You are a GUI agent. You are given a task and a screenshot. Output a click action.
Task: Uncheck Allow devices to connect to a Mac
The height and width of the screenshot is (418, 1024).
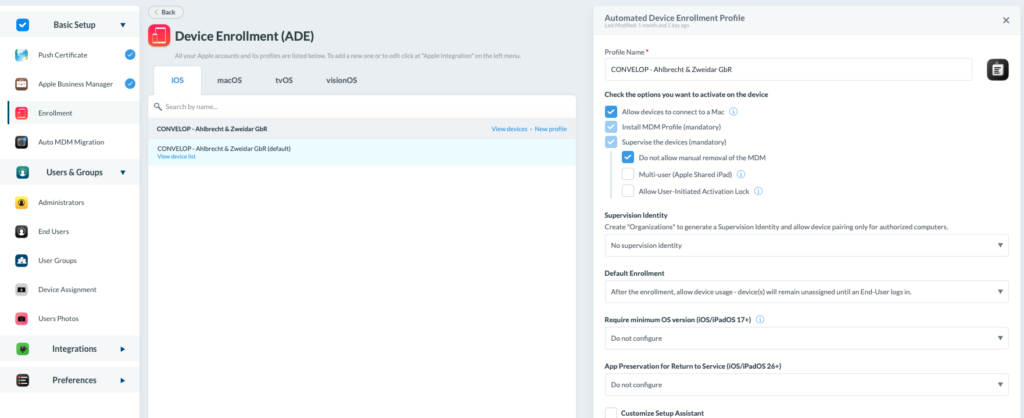click(611, 111)
